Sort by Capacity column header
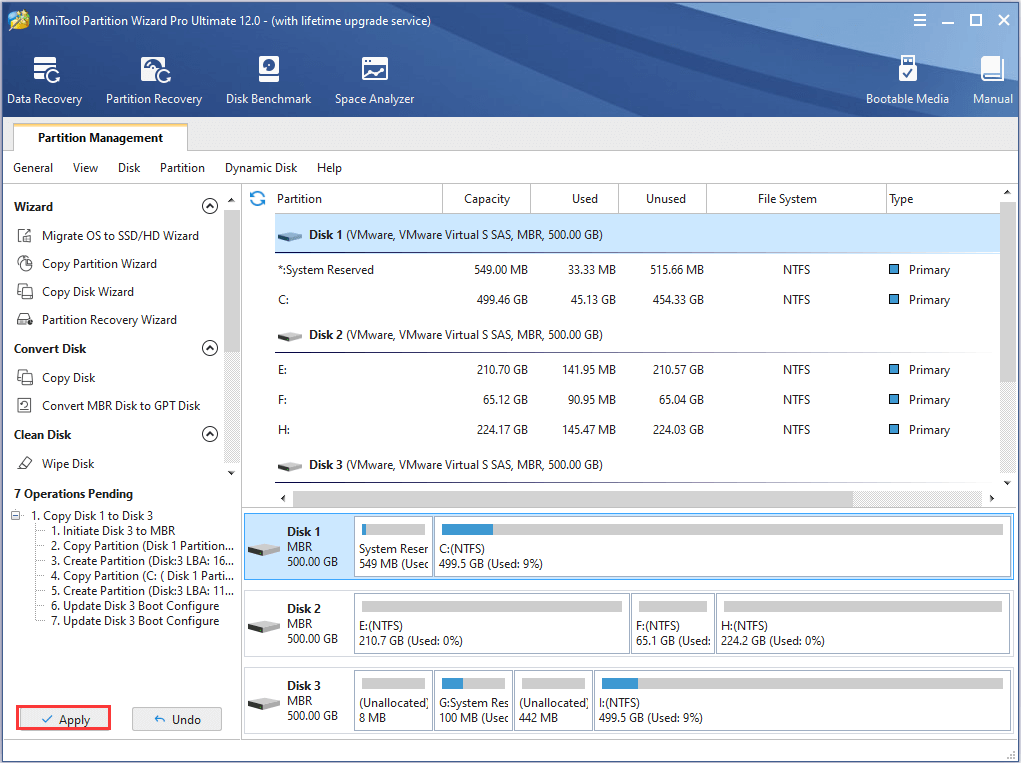The width and height of the screenshot is (1021, 763). coord(487,199)
